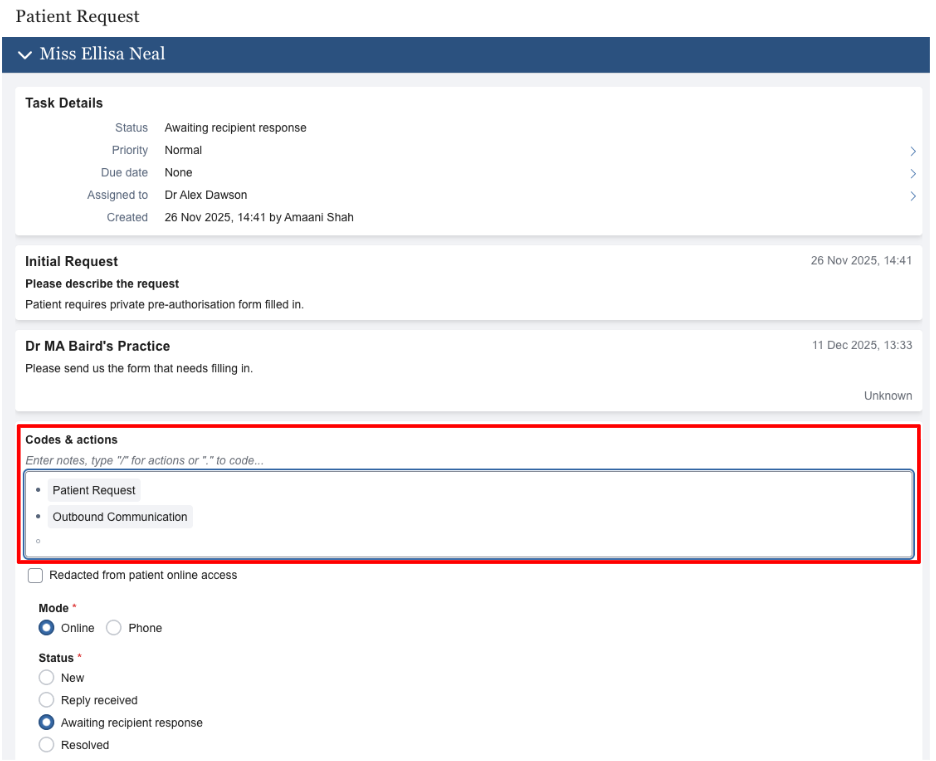The image size is (936, 761).
Task: Click the None due date value
Action: [178, 173]
